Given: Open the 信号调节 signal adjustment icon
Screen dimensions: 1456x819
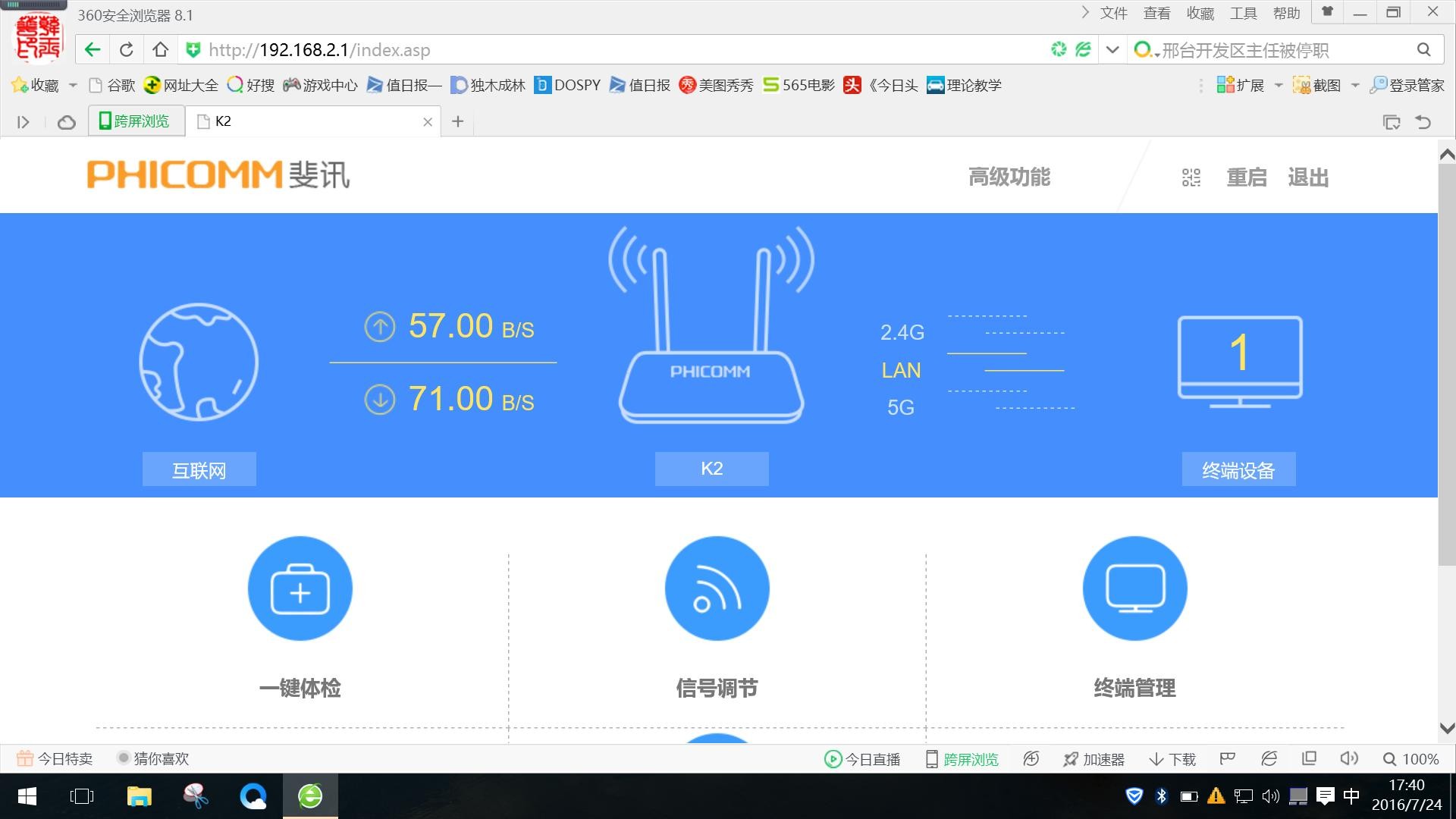Looking at the screenshot, I should coord(717,588).
